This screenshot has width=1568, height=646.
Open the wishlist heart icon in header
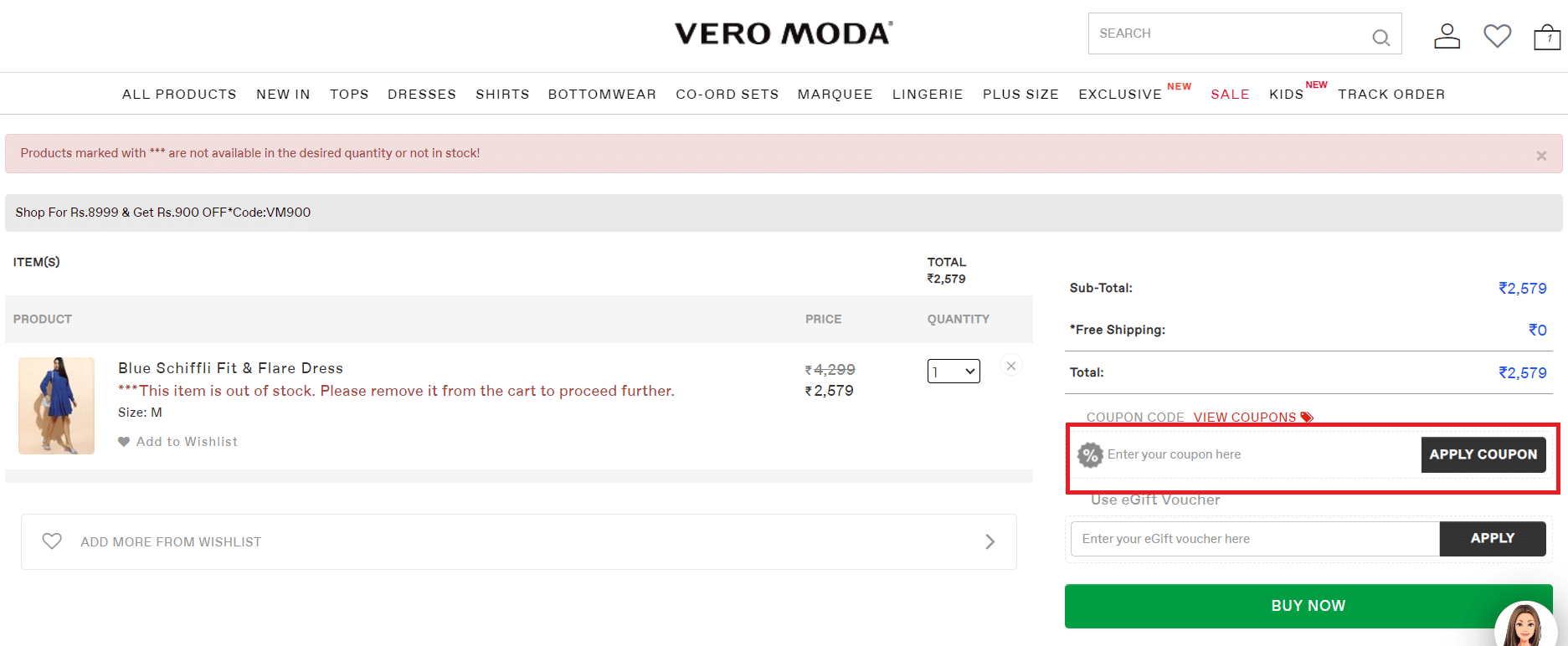coord(1497,36)
